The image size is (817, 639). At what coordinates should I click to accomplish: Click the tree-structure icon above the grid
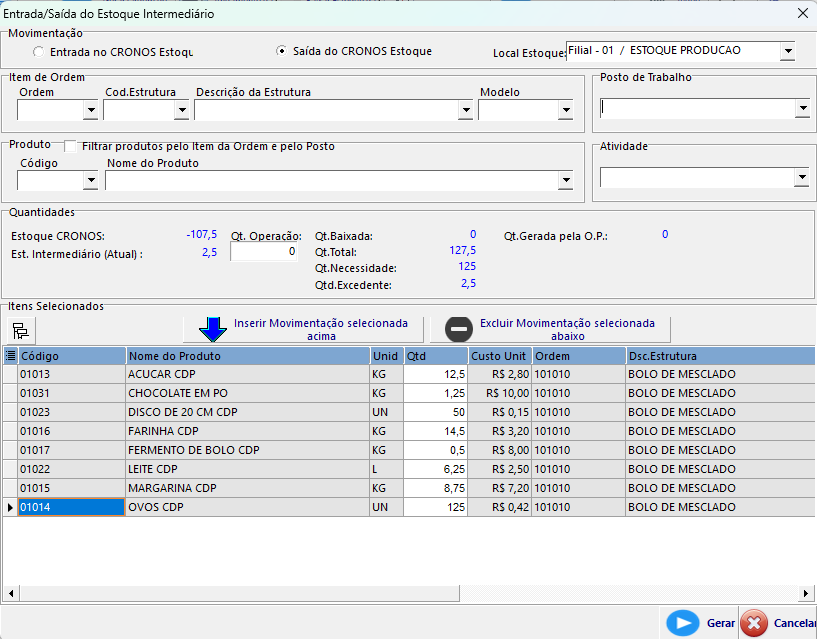click(20, 331)
